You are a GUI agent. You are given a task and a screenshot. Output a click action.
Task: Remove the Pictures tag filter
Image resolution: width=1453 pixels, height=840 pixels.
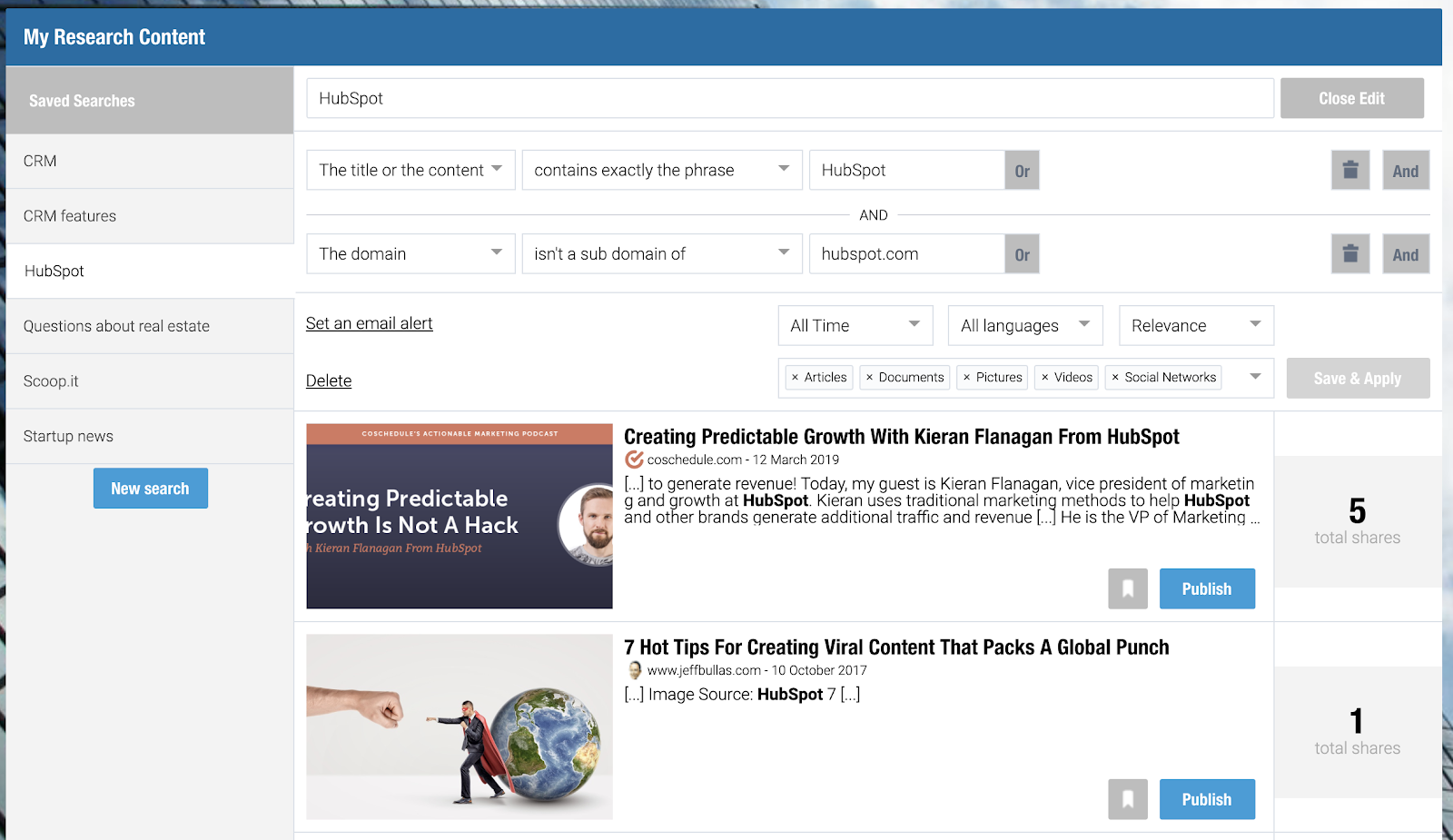pos(966,378)
